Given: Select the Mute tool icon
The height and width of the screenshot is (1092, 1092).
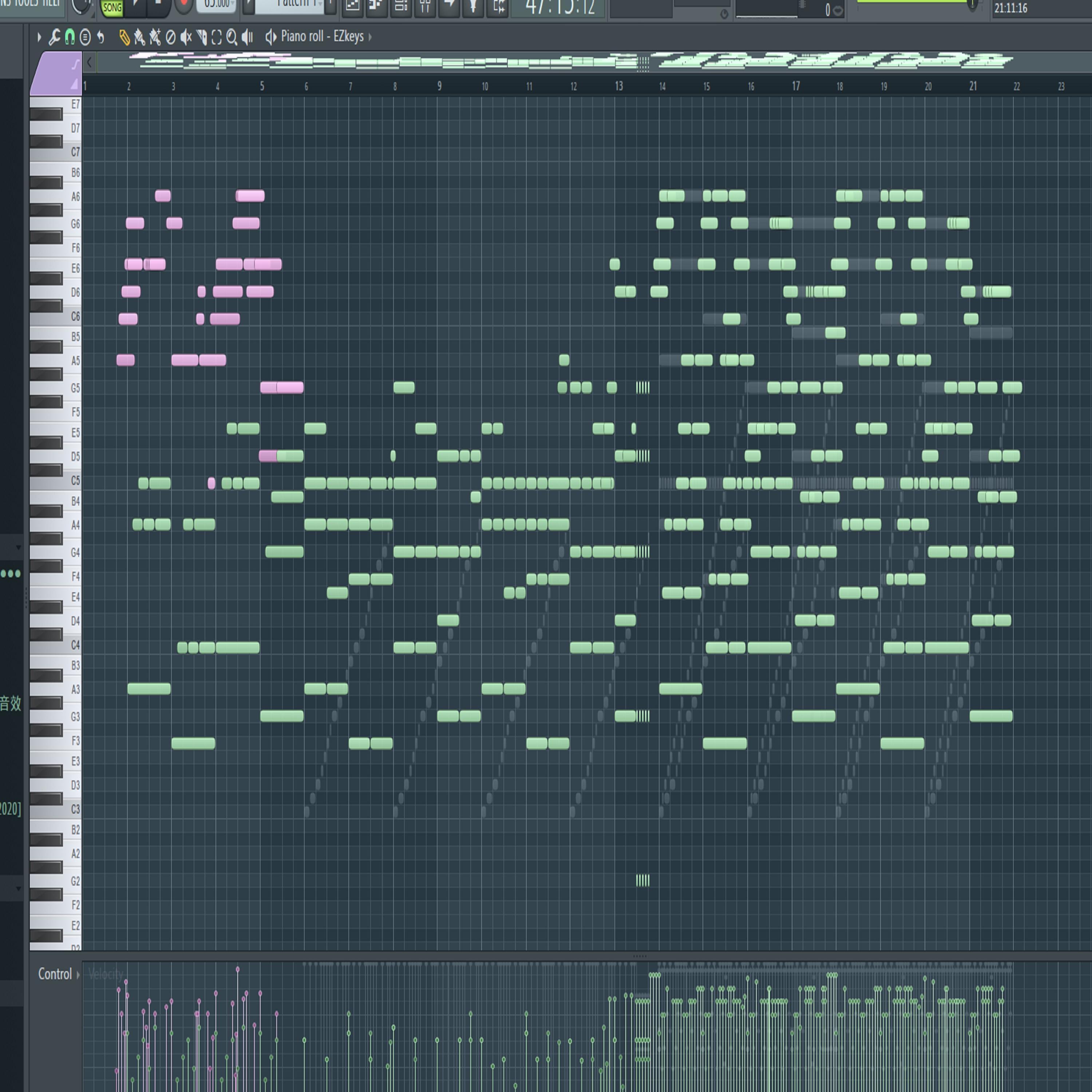Looking at the screenshot, I should (185, 38).
